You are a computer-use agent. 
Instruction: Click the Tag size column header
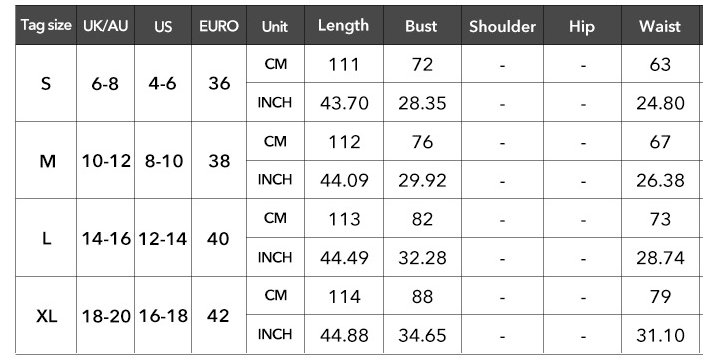pos(46,26)
